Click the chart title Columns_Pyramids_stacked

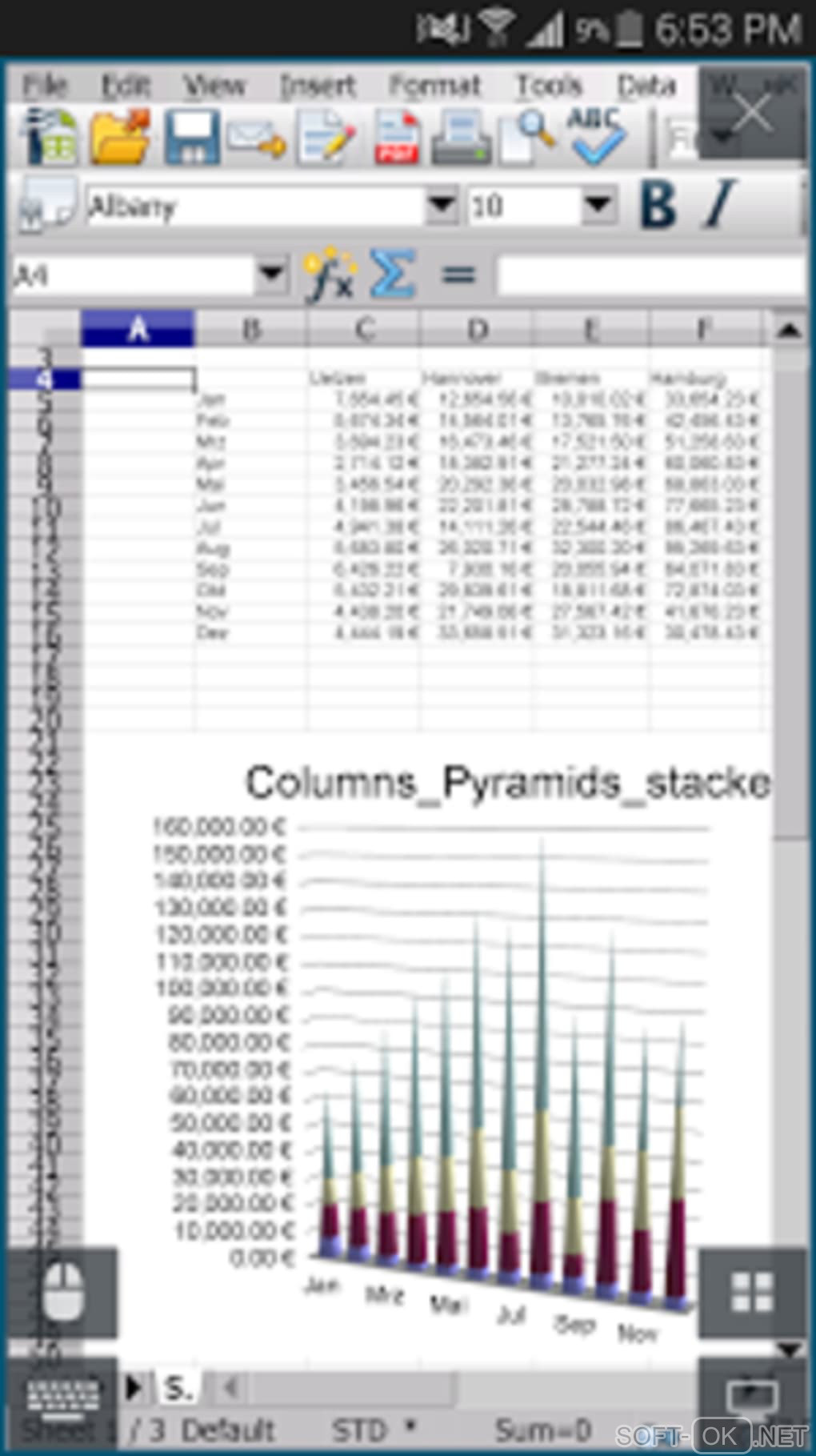coord(508,783)
